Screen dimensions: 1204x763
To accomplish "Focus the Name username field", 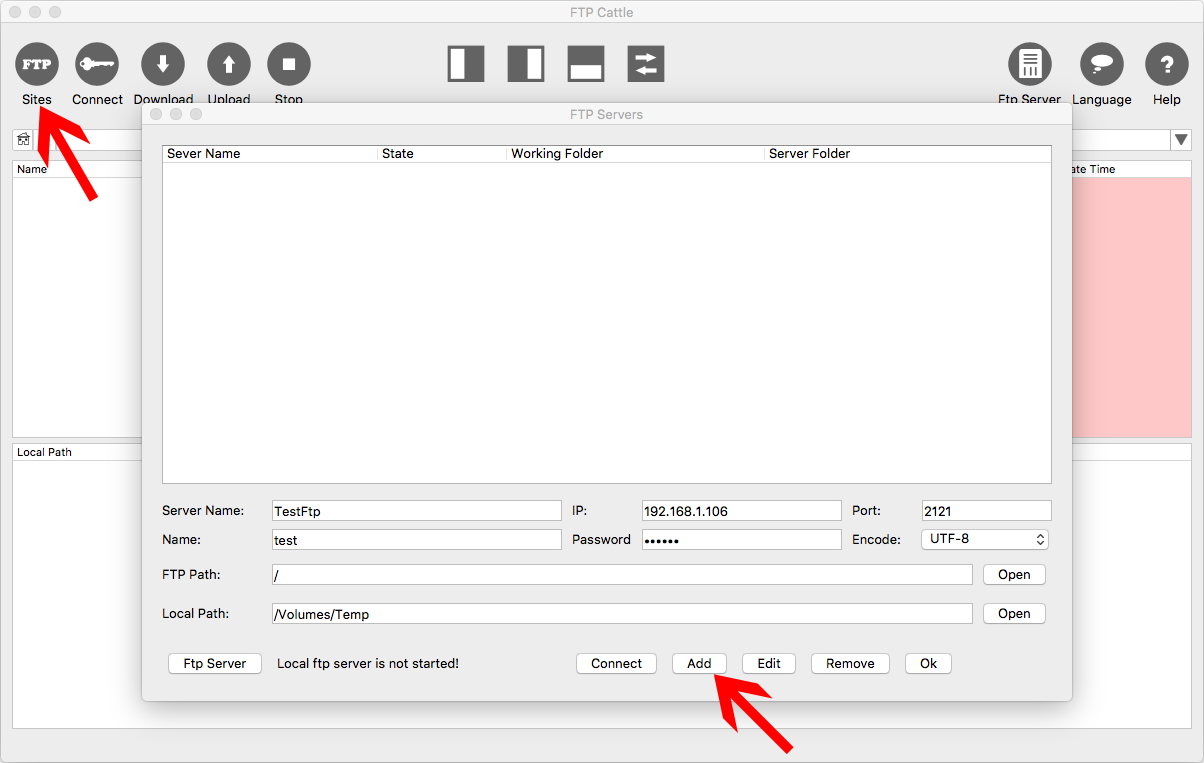I will tap(417, 540).
